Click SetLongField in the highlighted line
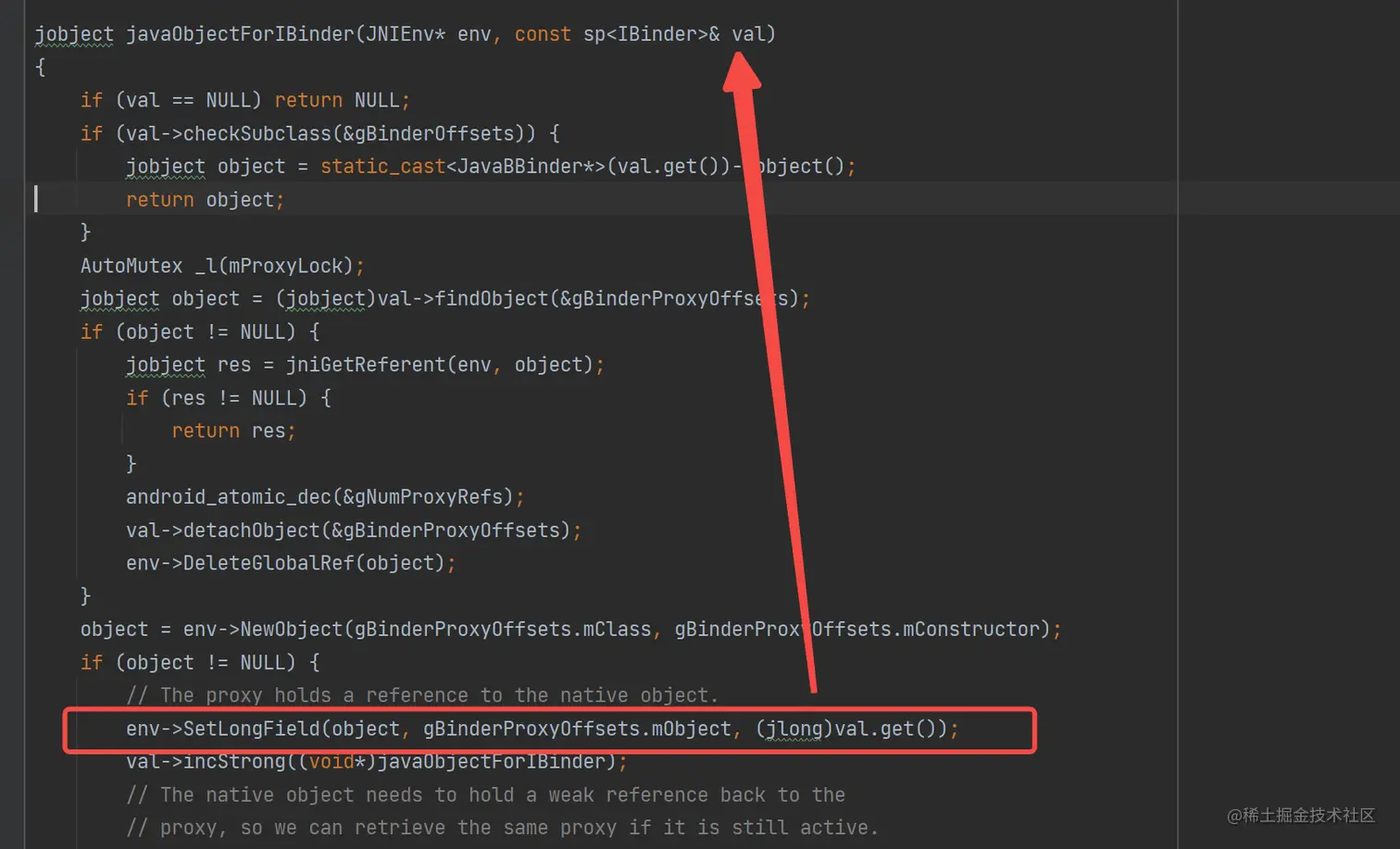 tap(251, 729)
